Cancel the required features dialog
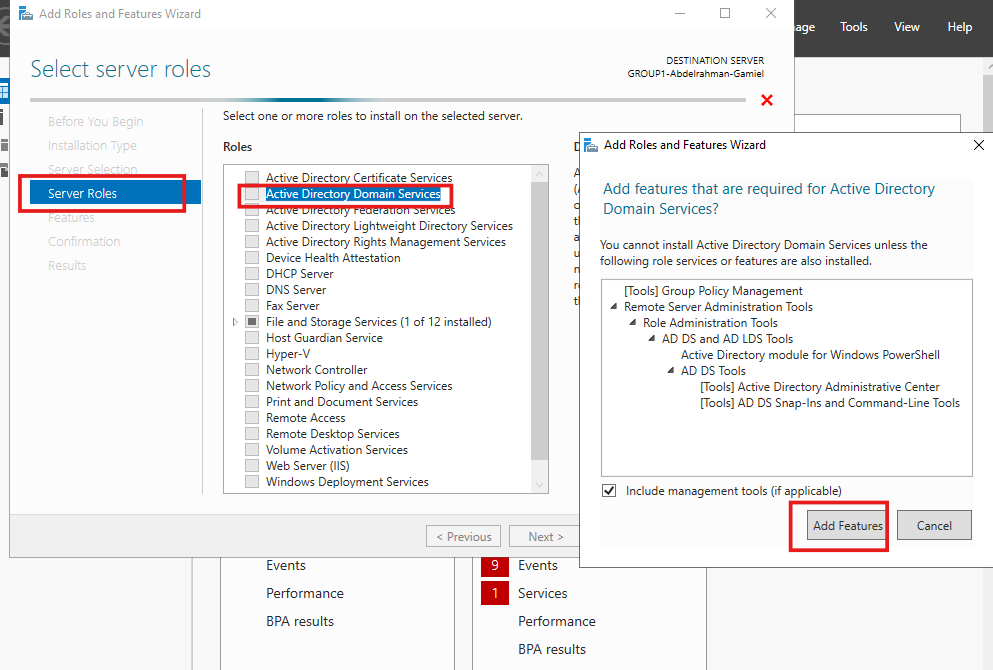Screen dimensions: 993x670 pos(934,526)
